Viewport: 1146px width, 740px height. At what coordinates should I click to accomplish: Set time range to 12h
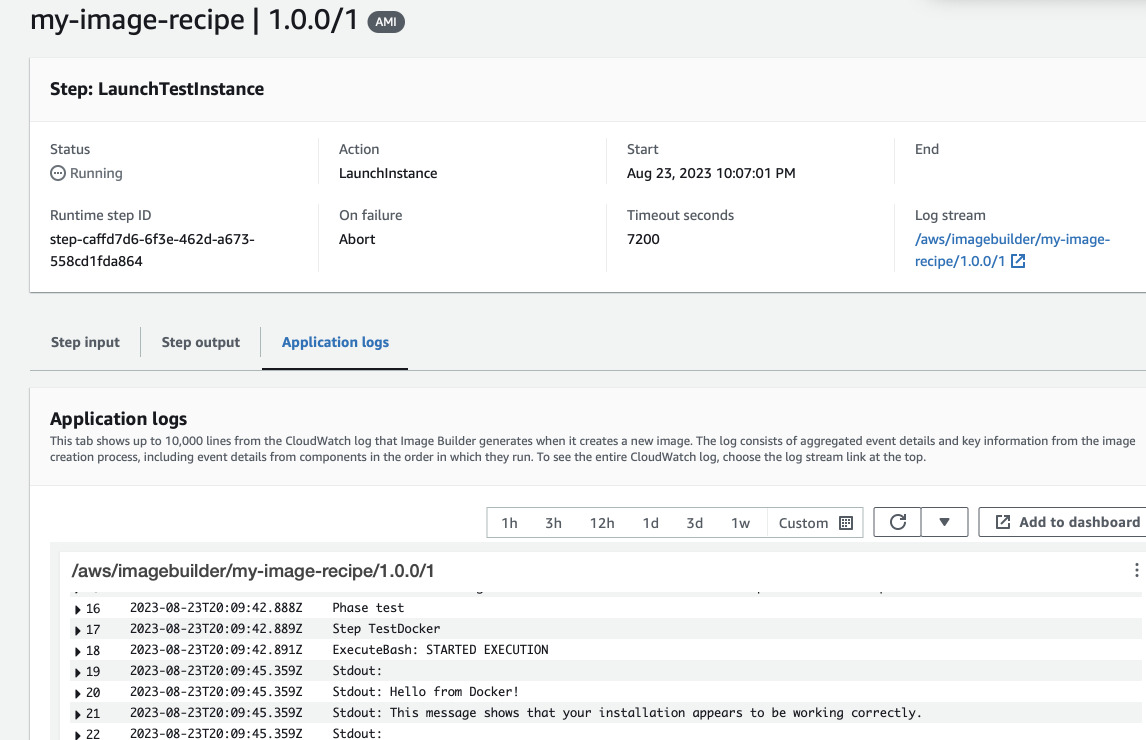(x=602, y=523)
